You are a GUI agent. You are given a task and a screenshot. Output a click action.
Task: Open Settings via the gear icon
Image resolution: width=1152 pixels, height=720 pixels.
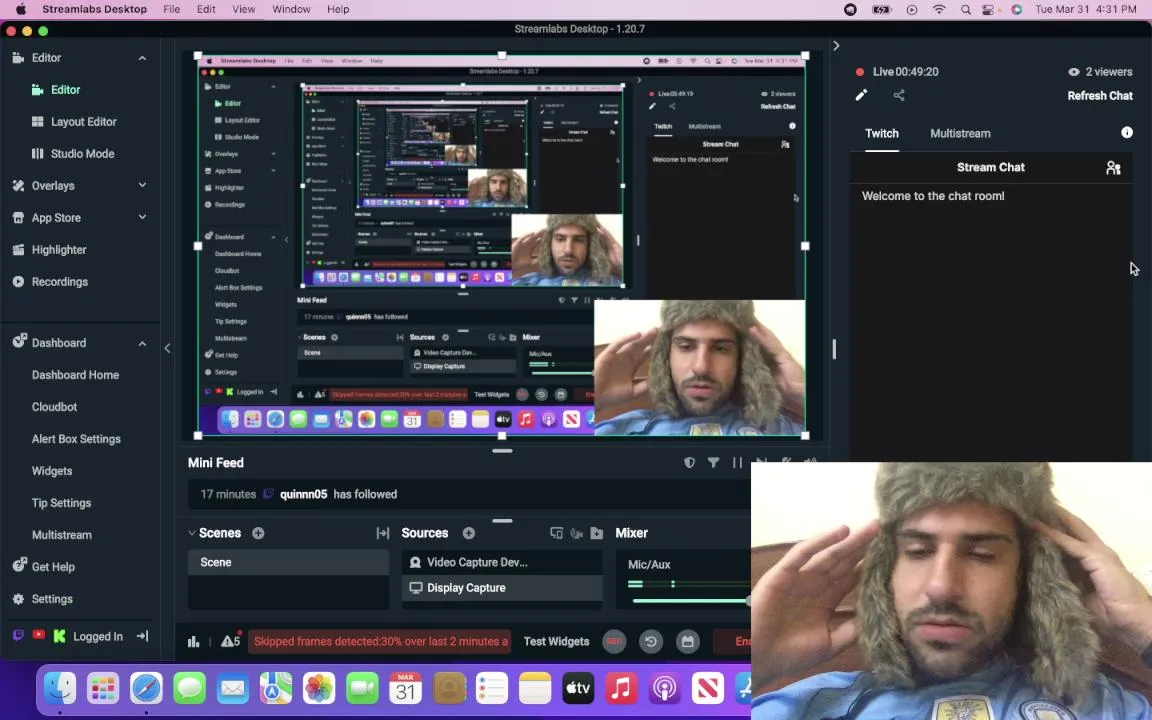pyautogui.click(x=18, y=599)
